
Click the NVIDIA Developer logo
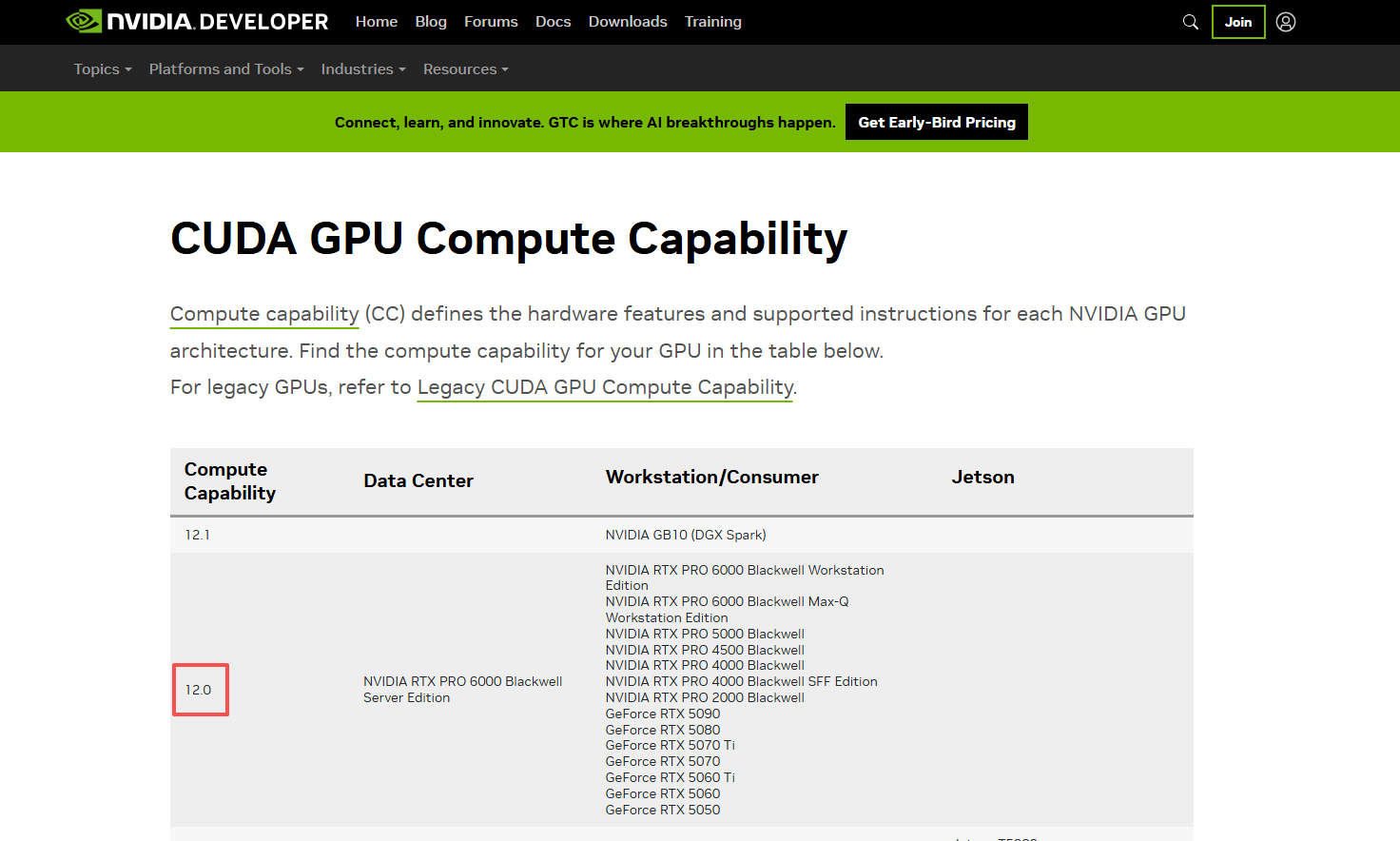(x=197, y=22)
